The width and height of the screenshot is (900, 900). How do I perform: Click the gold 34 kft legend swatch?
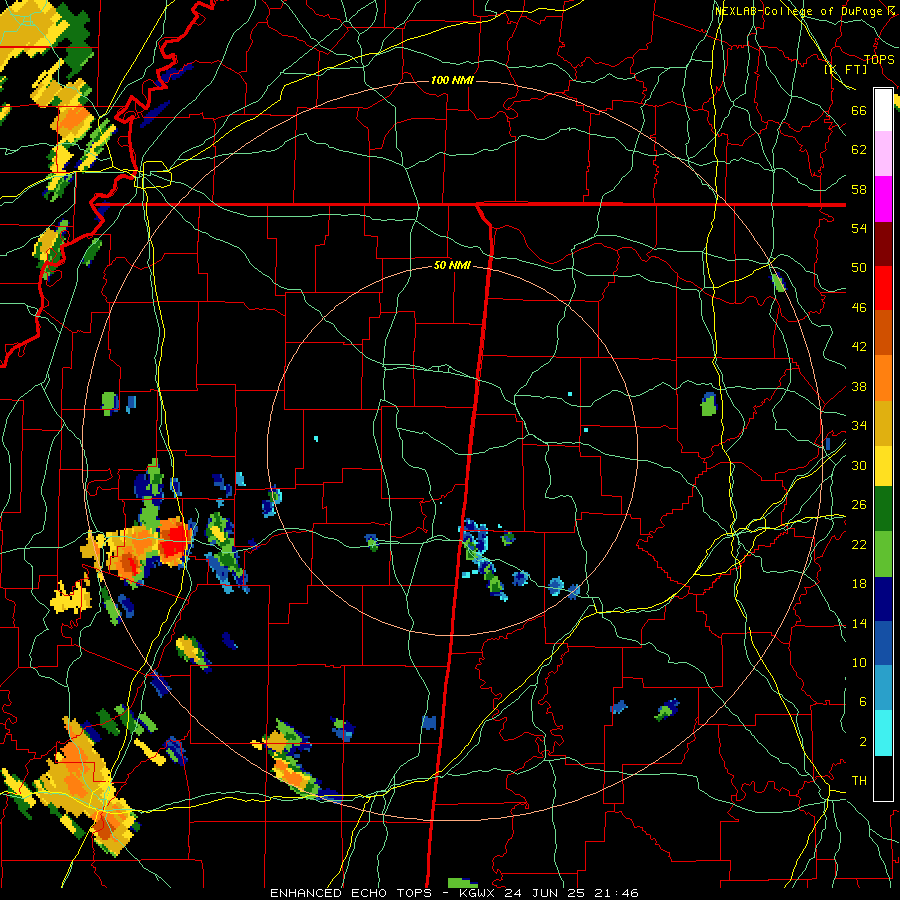(883, 423)
